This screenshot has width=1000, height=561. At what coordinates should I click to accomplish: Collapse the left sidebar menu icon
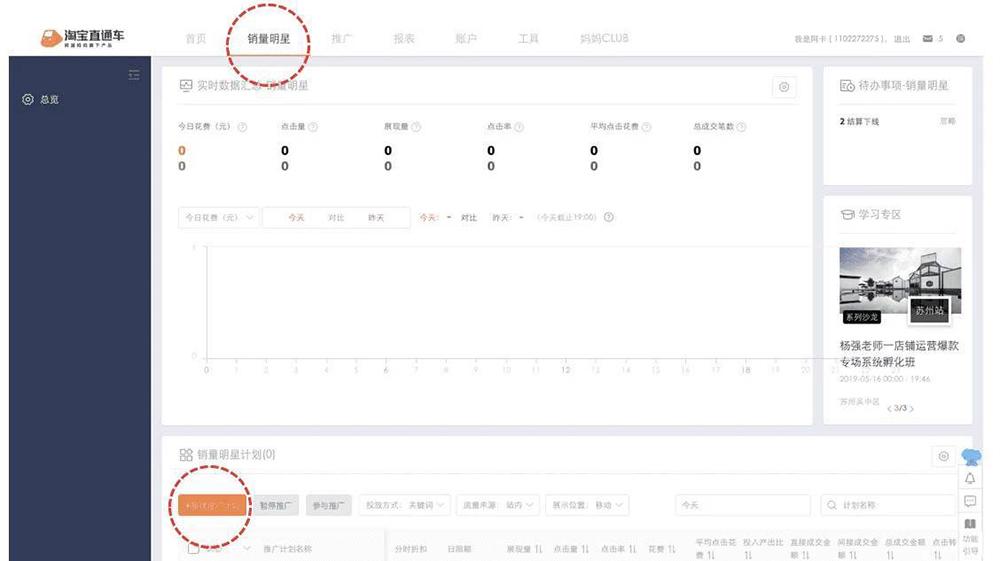134,76
